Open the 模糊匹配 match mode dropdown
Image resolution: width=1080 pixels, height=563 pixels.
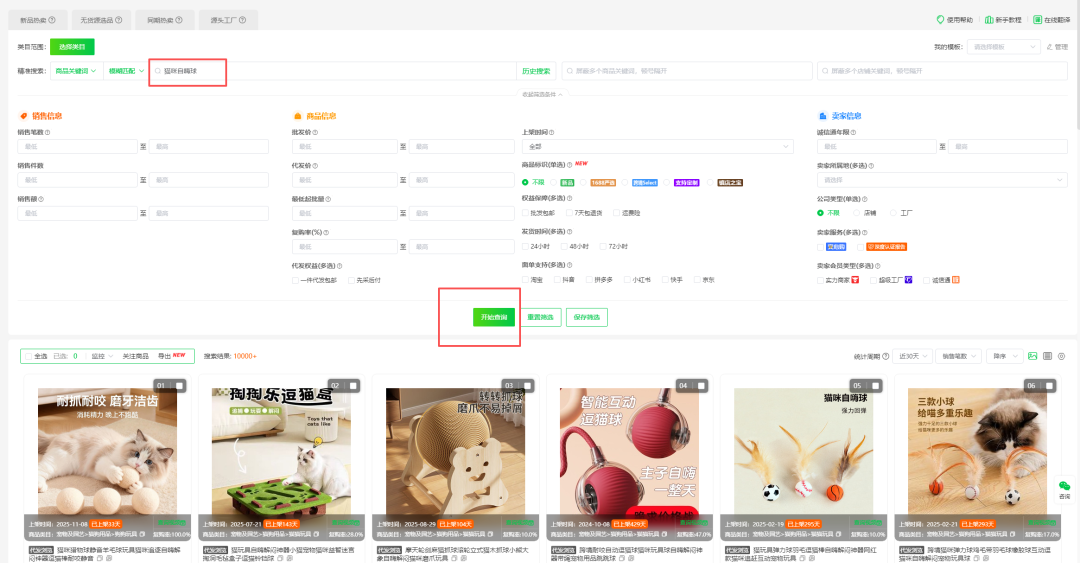(x=127, y=71)
